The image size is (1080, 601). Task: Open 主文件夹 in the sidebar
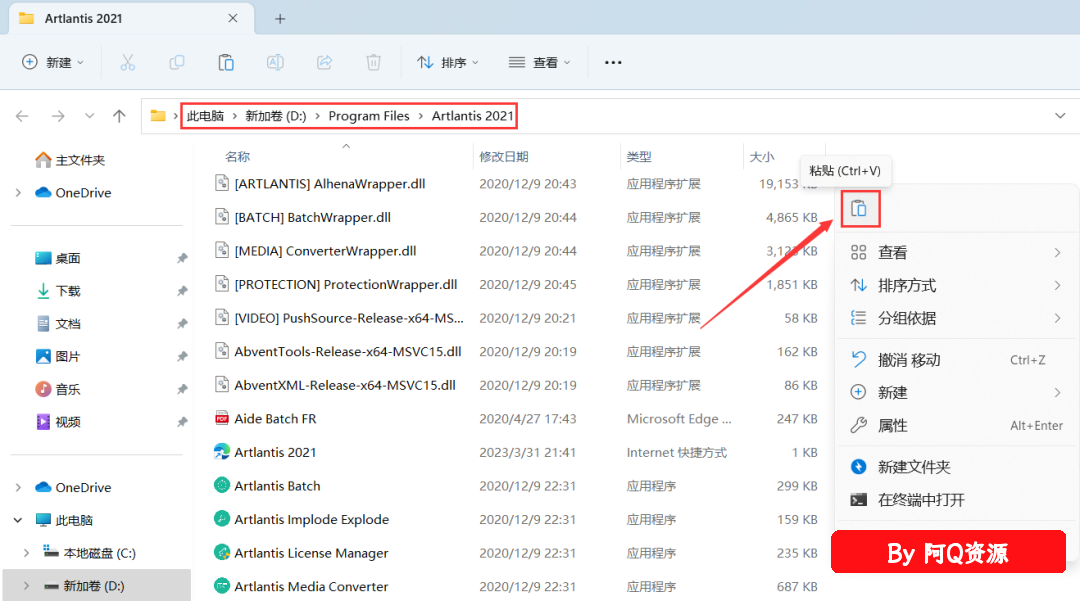[70, 160]
